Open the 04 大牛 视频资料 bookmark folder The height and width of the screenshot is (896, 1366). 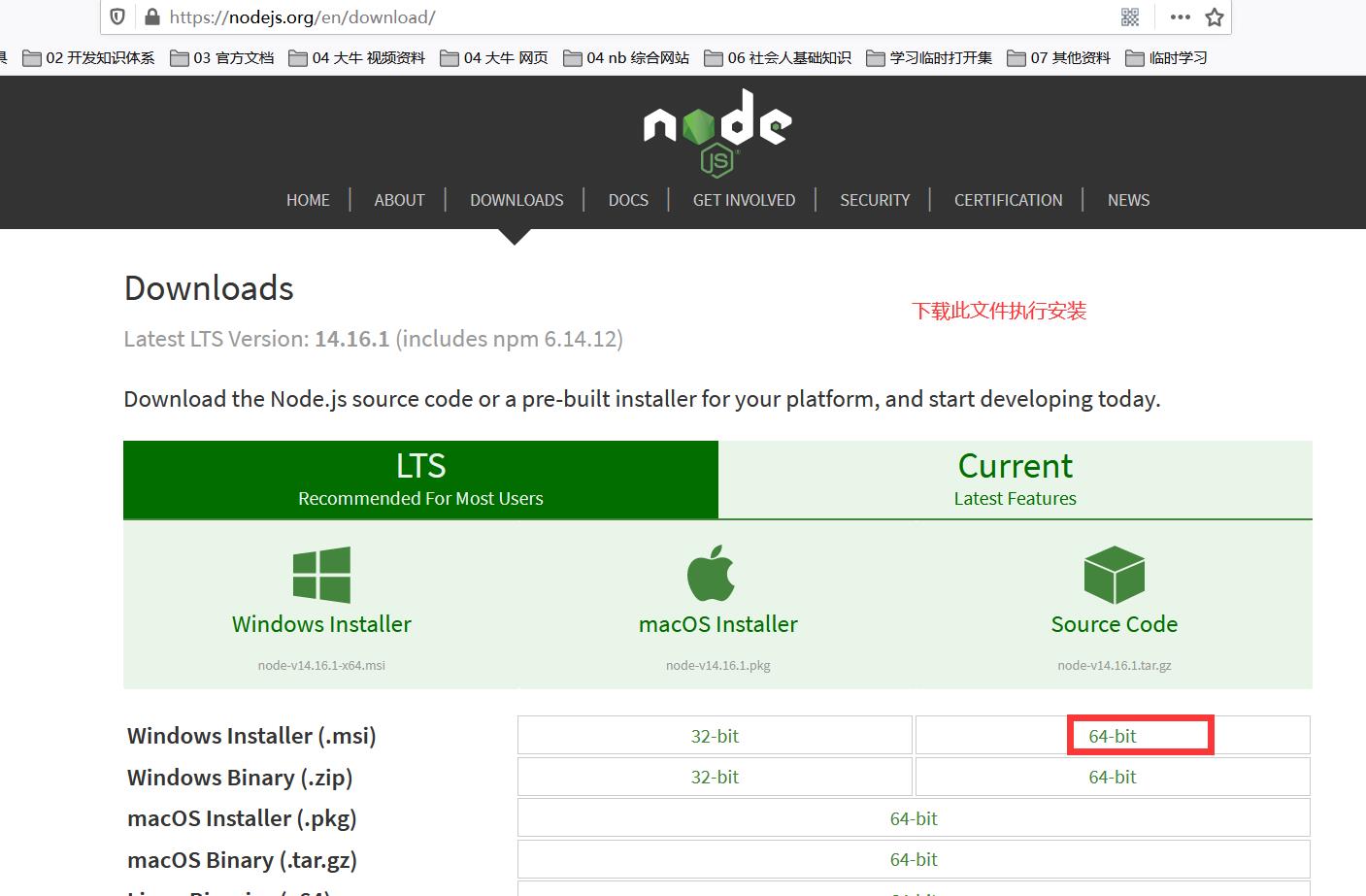click(x=357, y=58)
